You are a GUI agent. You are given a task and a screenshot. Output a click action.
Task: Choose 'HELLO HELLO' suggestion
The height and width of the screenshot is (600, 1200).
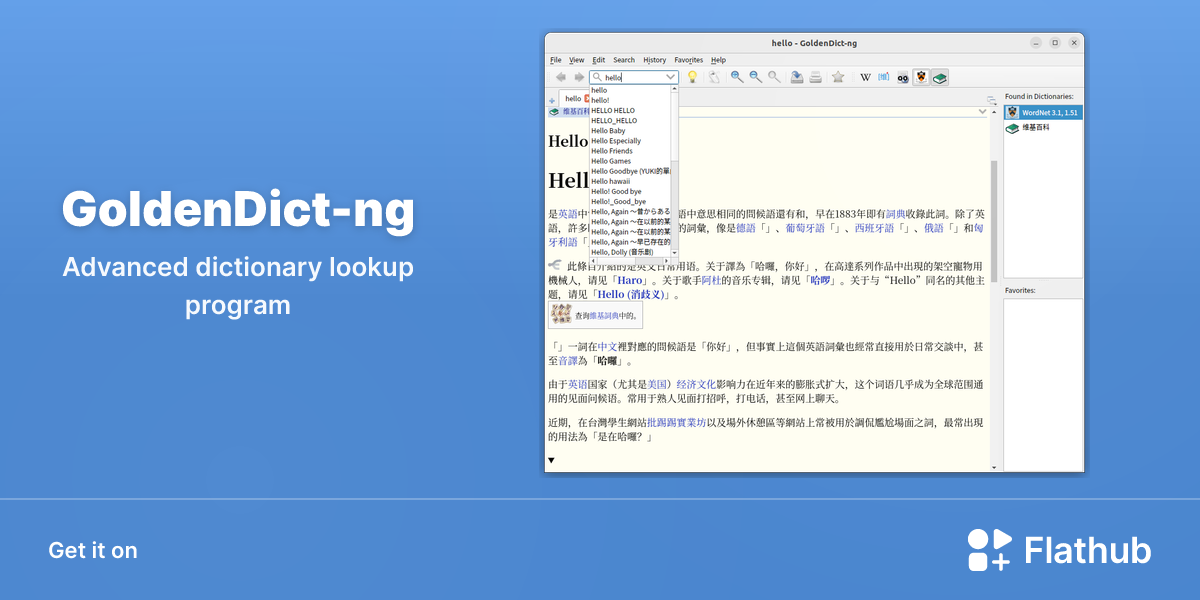(x=613, y=110)
